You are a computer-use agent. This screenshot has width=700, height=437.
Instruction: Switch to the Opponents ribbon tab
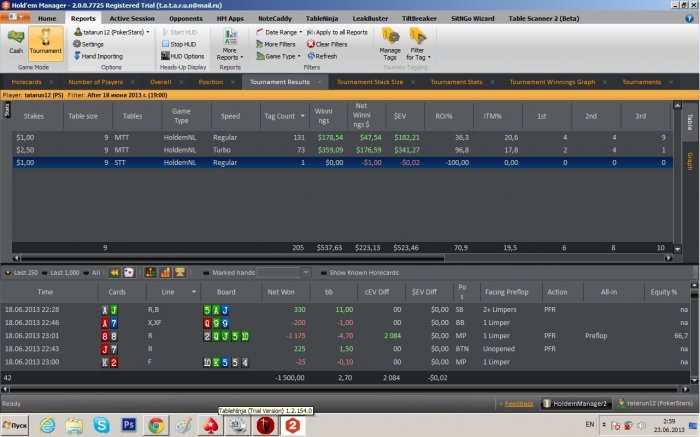point(187,18)
